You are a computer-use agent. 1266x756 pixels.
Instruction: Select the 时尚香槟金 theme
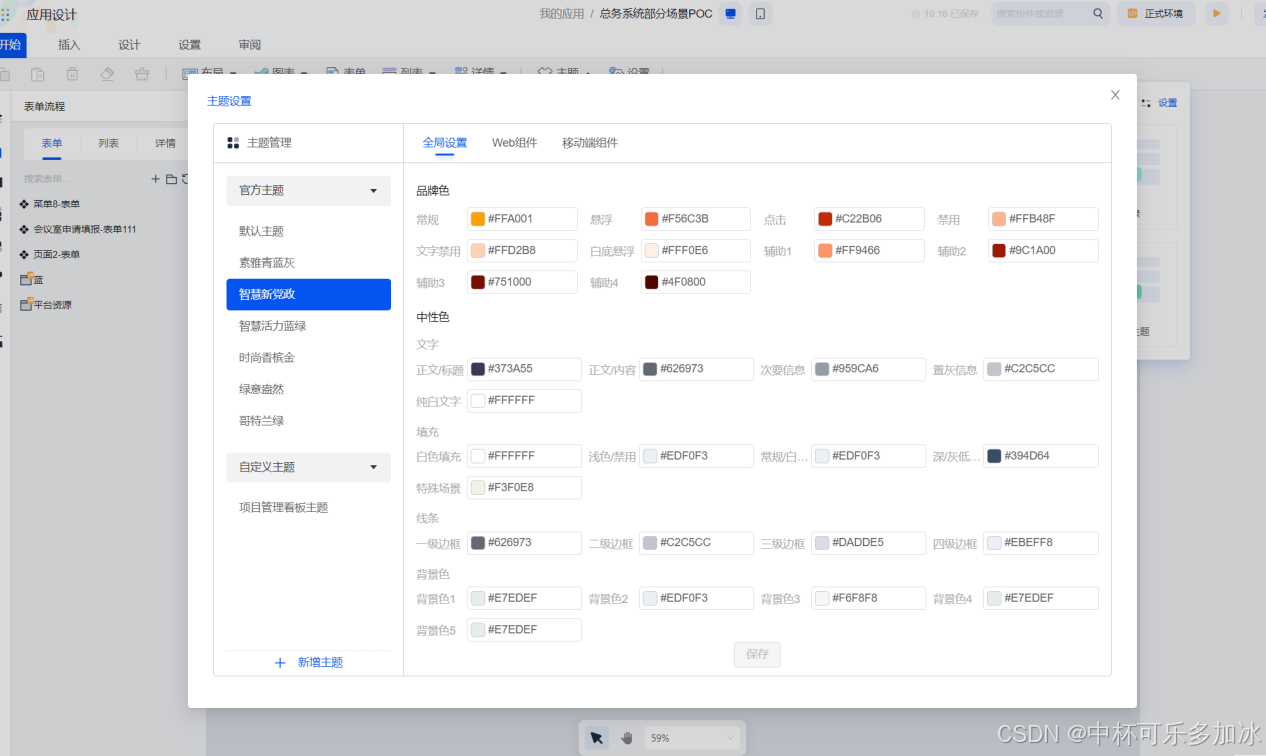click(x=266, y=358)
